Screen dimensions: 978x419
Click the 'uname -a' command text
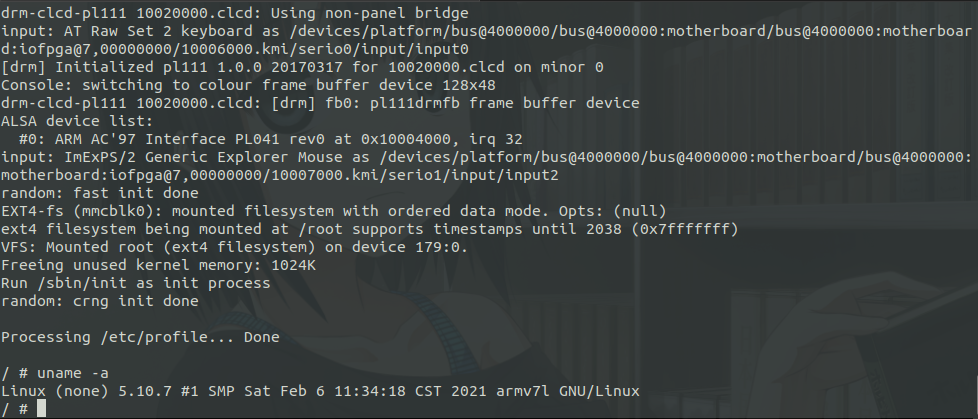click(73, 373)
